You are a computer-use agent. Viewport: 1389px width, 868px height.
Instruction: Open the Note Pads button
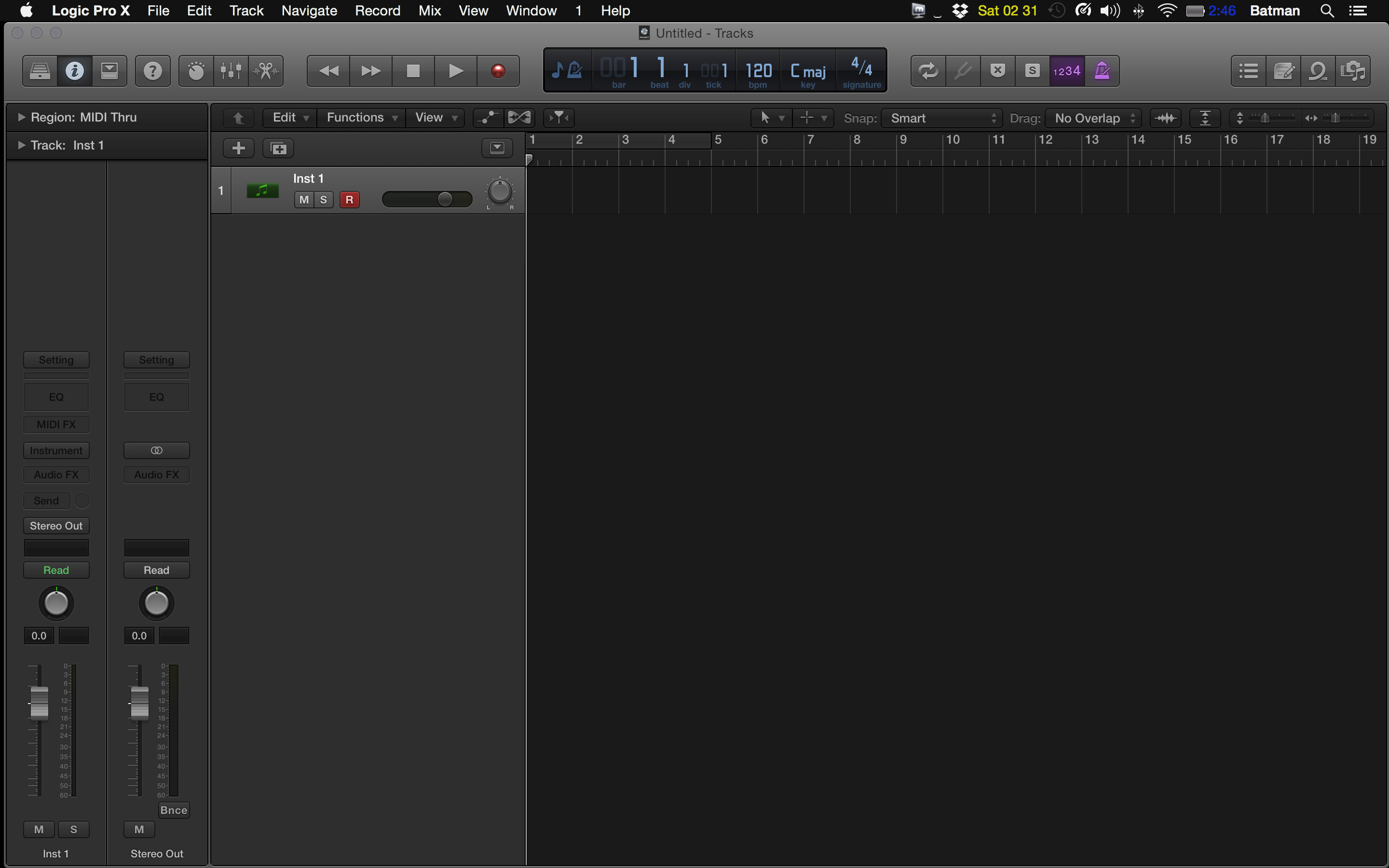(1283, 71)
